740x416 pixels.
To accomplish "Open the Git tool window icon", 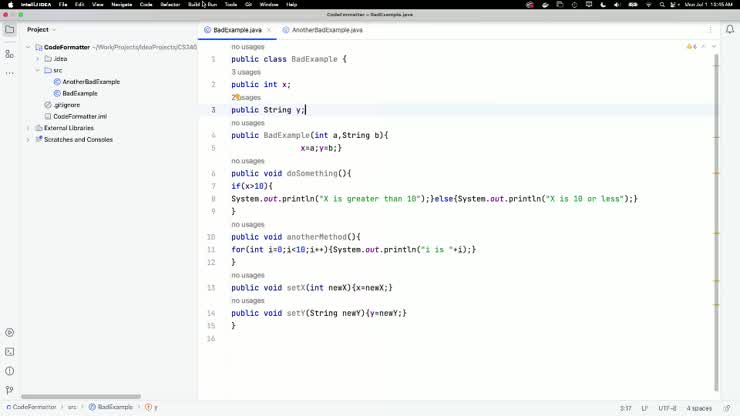I will point(9,390).
